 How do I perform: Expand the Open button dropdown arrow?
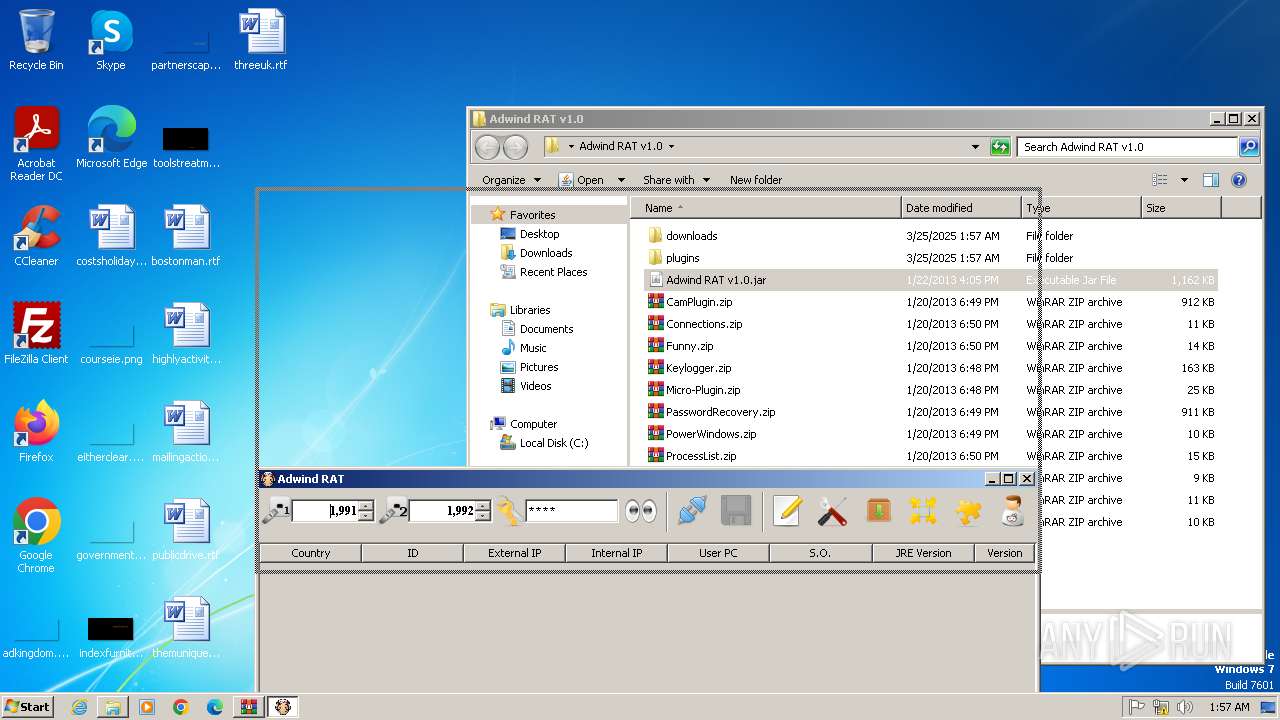click(x=621, y=180)
